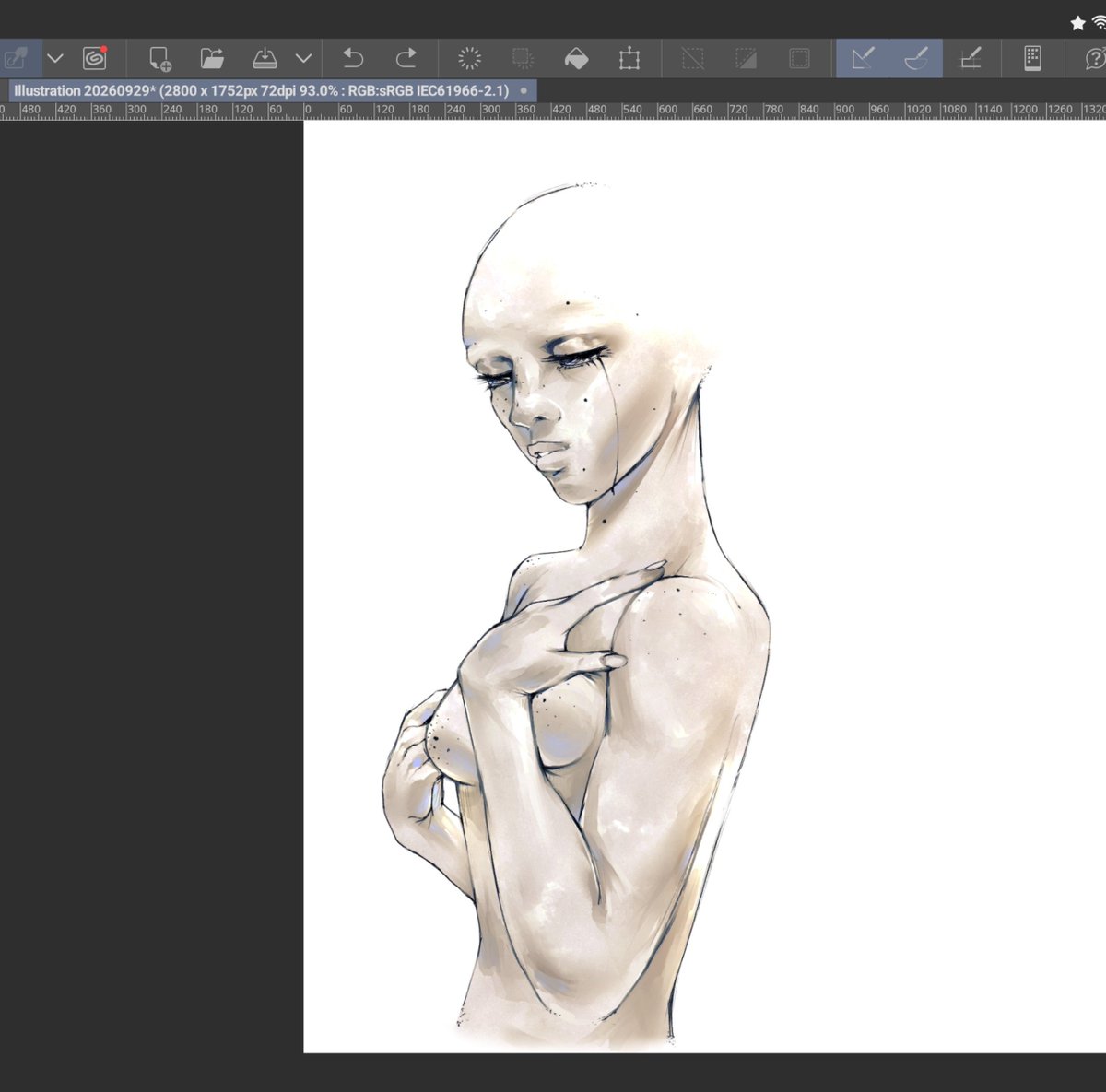This screenshot has width=1106, height=1092.
Task: Undo the last action
Action: (353, 58)
